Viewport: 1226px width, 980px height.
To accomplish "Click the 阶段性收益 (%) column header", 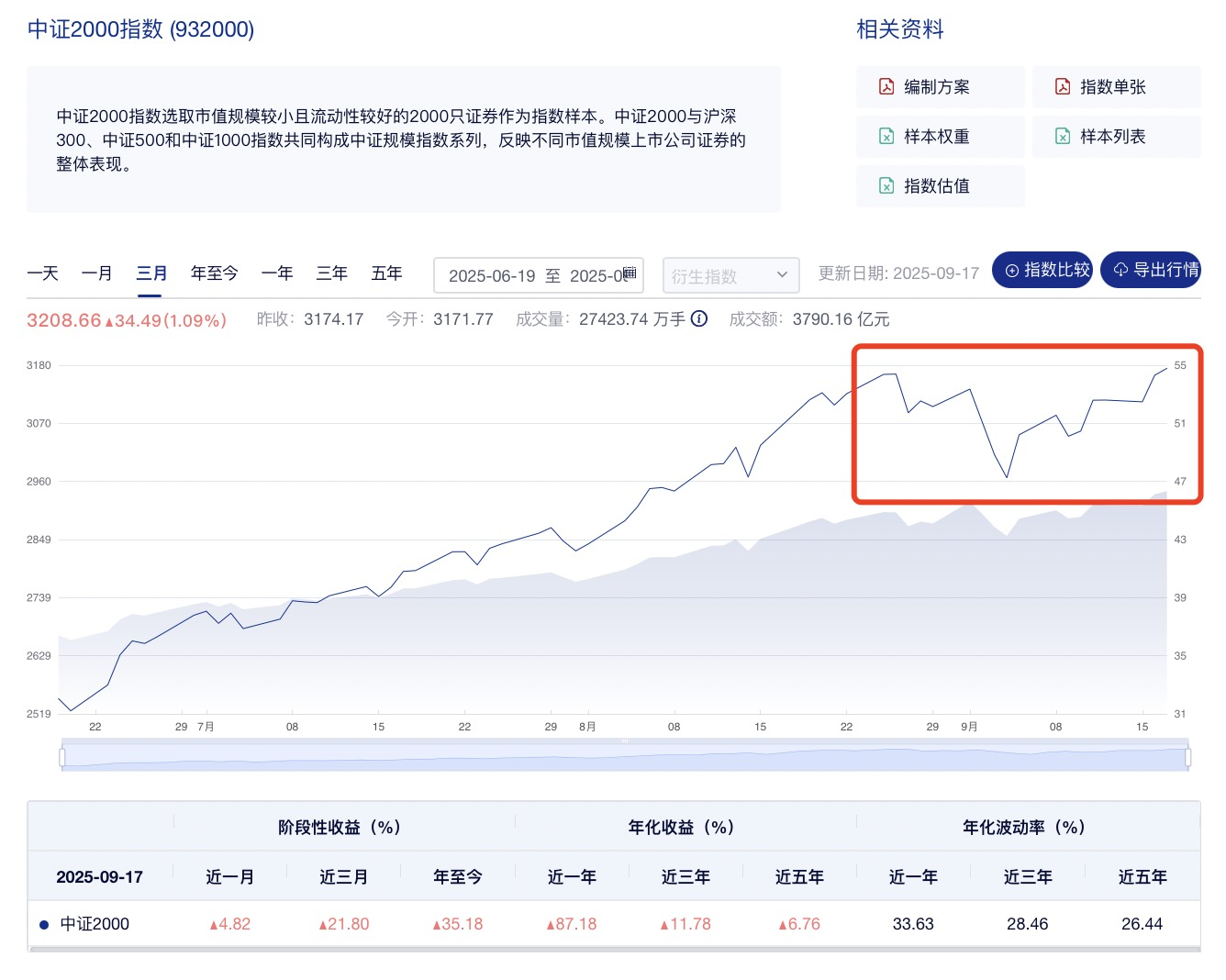I will (340, 828).
